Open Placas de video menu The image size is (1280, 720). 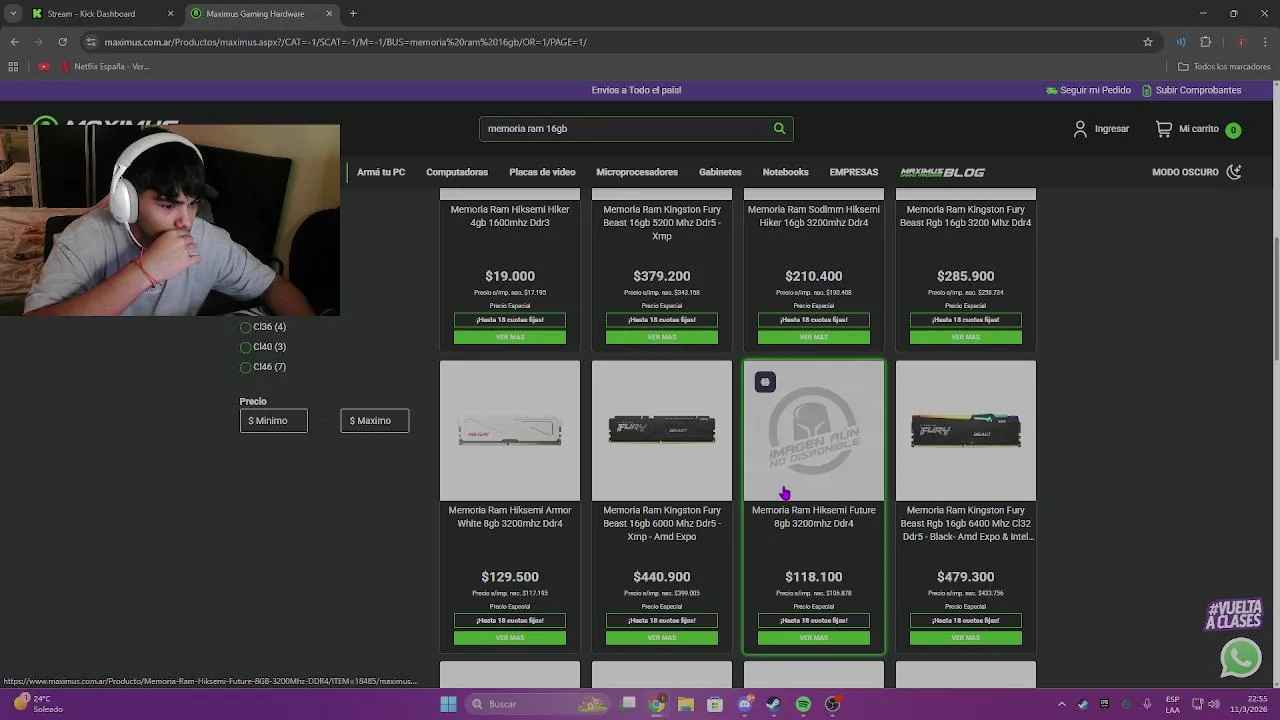(542, 172)
